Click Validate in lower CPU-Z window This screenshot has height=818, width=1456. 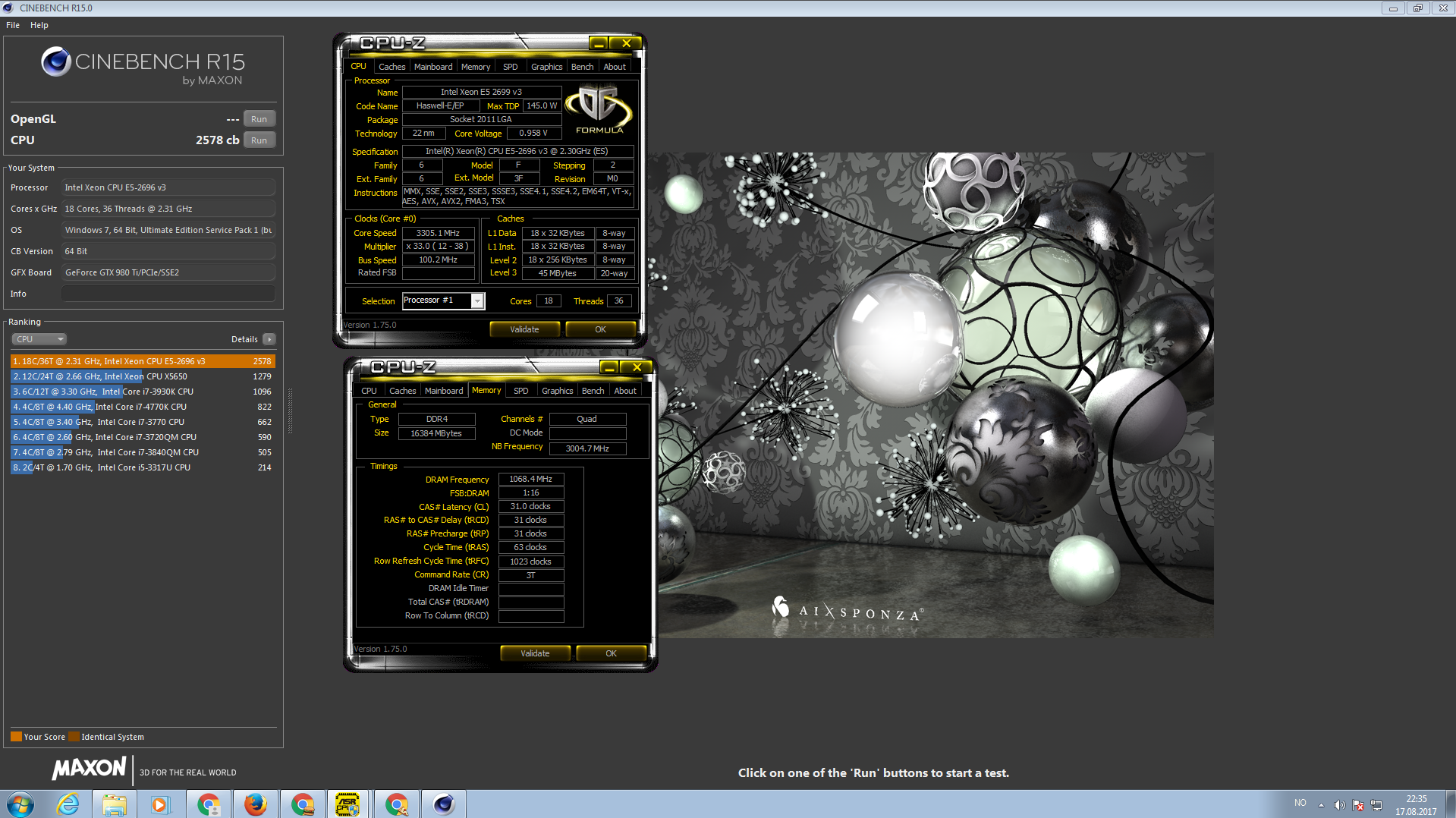pyautogui.click(x=535, y=653)
